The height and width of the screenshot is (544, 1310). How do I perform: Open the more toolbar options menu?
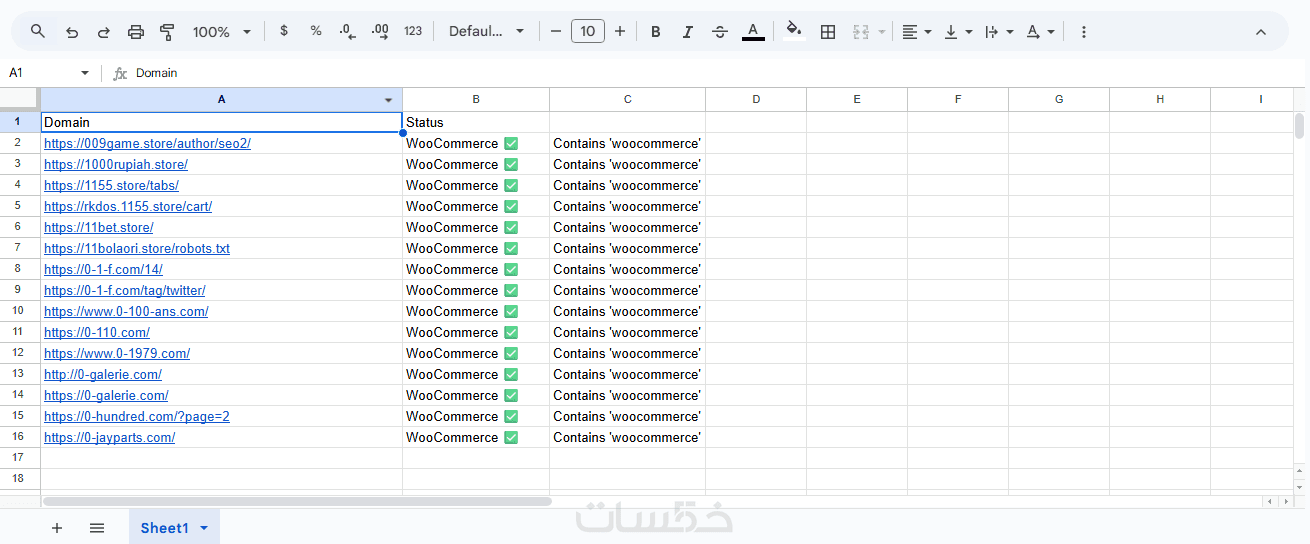[x=1084, y=31]
